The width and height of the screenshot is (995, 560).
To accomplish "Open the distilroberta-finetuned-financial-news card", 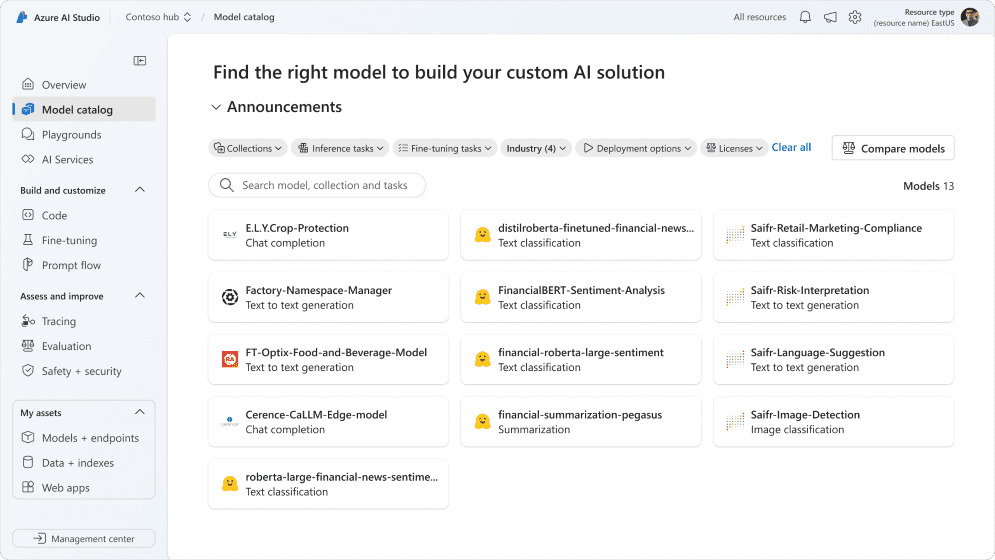I will click(x=581, y=235).
